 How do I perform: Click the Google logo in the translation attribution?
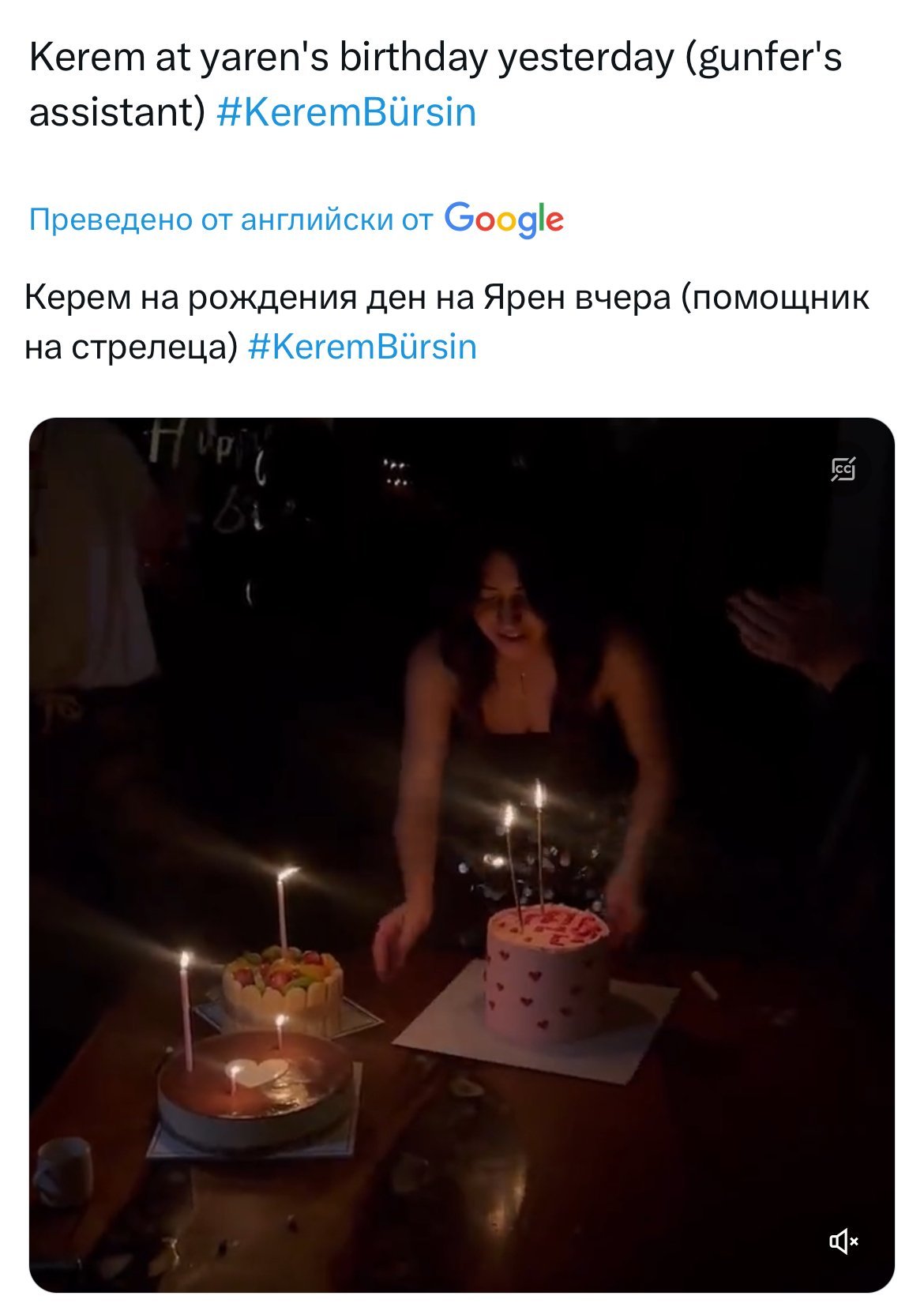point(505,220)
